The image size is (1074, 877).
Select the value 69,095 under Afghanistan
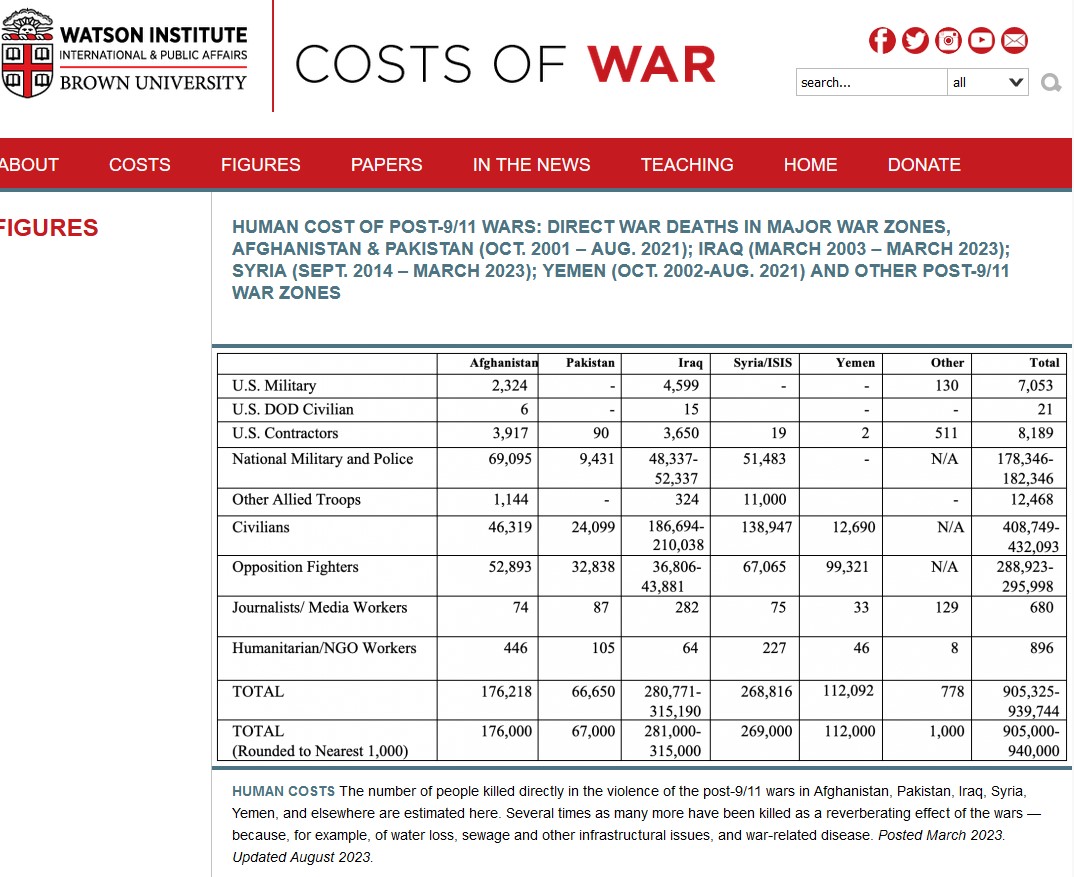click(510, 459)
